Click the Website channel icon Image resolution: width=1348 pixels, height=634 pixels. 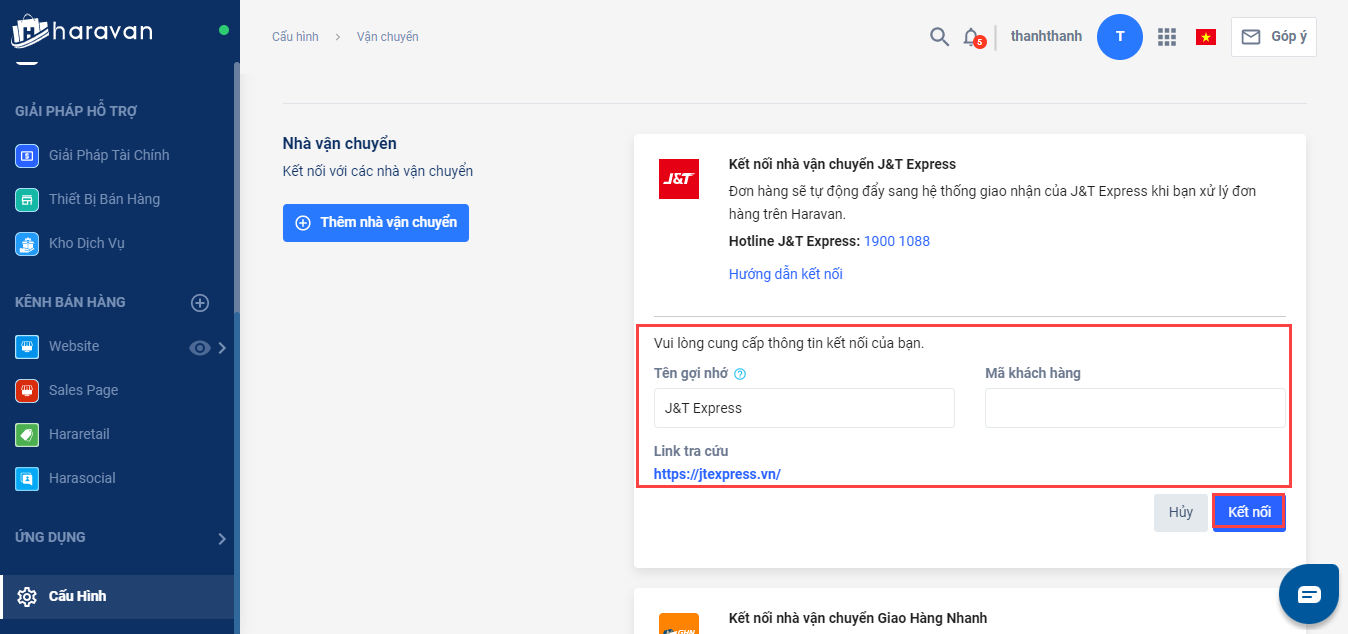click(x=27, y=346)
